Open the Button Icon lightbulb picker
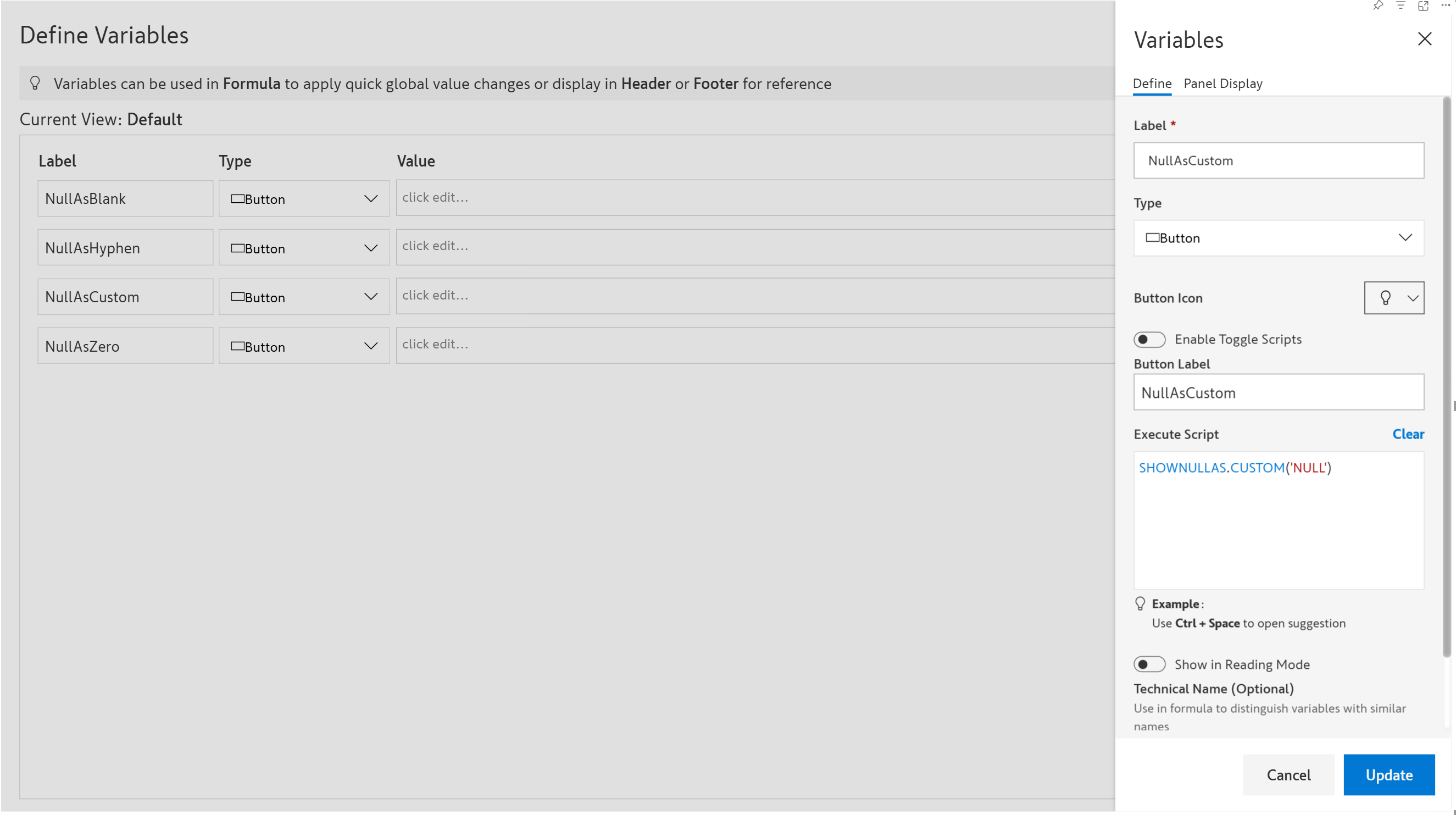Screen dimensions: 1456x815 1394,298
